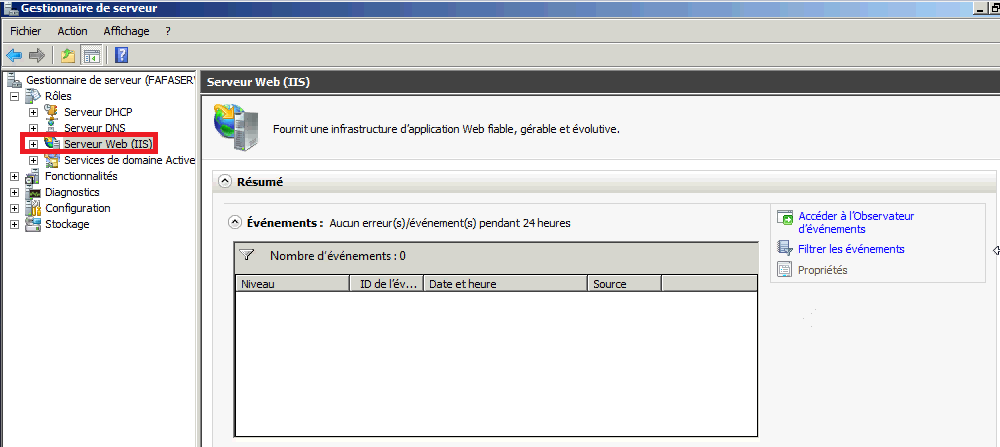The image size is (1000, 447).
Task: Open the ? help menu
Action: coord(168,31)
